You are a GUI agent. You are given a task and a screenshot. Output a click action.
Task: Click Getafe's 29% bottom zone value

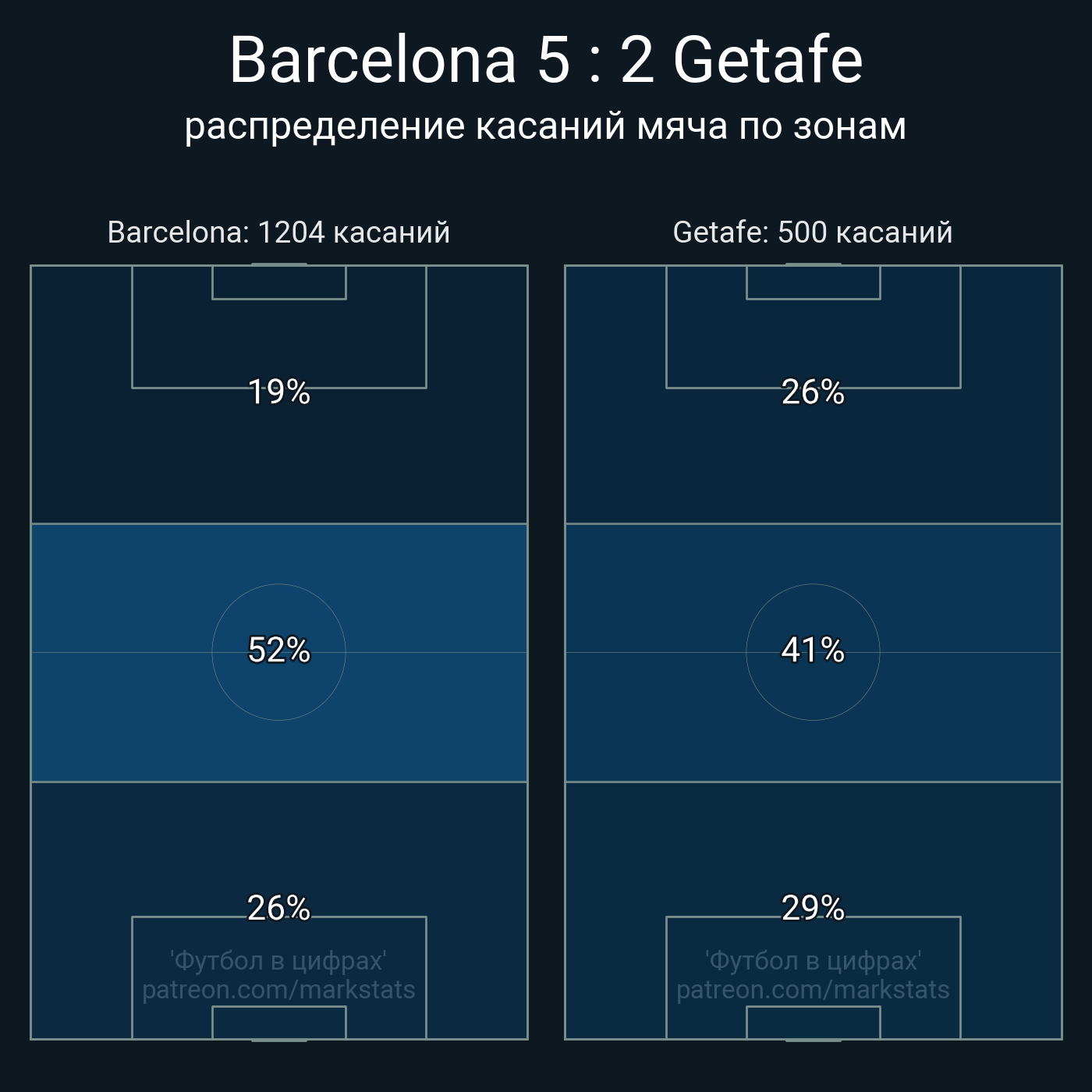pos(813,908)
